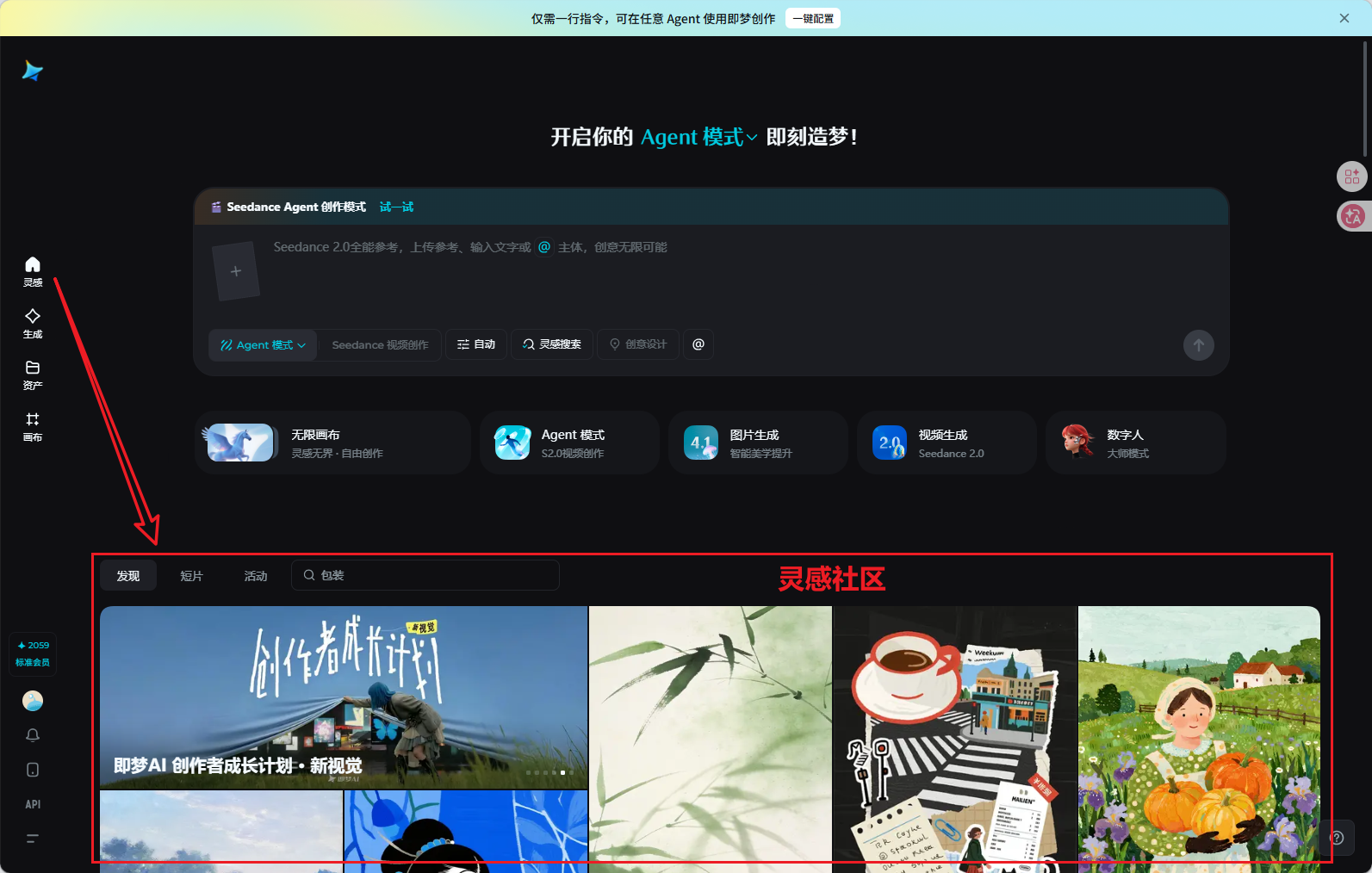Open the 自动 settings button
This screenshot has height=873, width=1372.
476,344
